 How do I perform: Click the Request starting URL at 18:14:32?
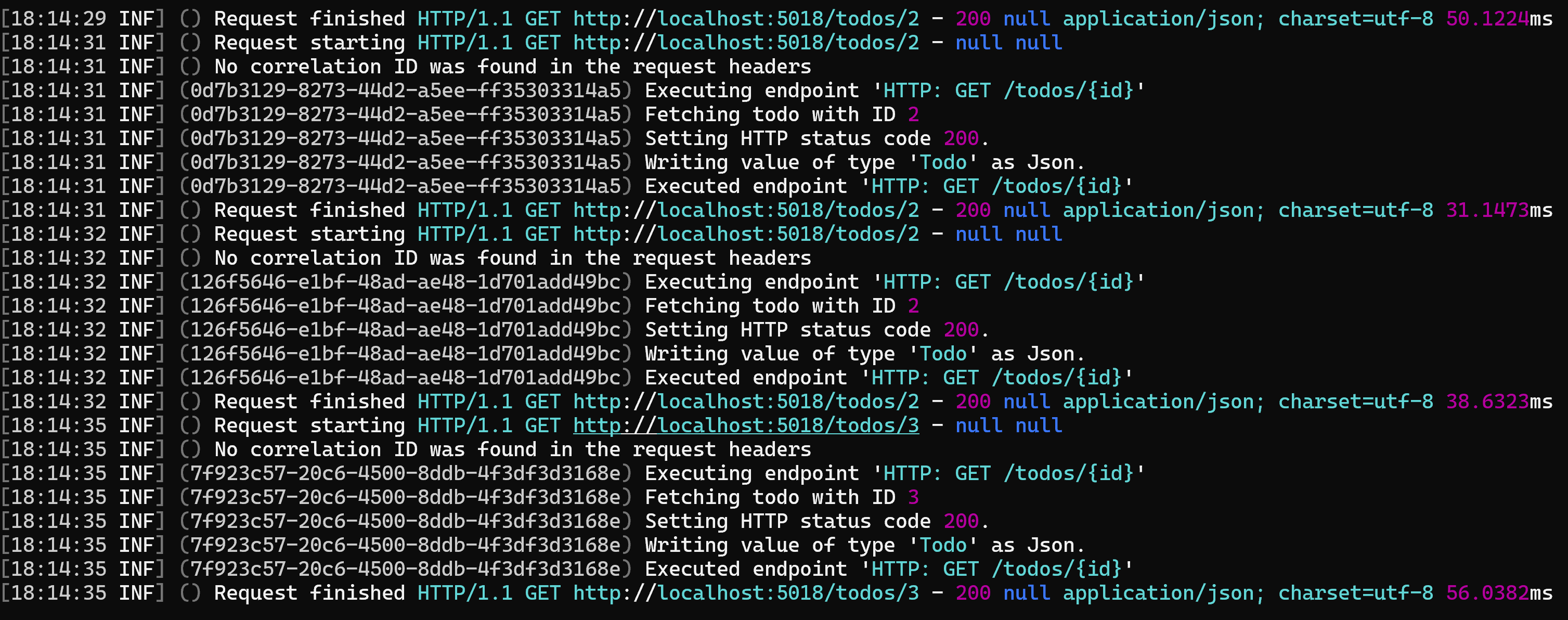pyautogui.click(x=746, y=234)
